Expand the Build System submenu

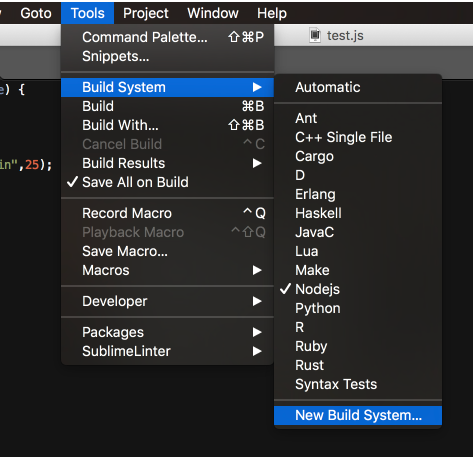pyautogui.click(x=167, y=87)
